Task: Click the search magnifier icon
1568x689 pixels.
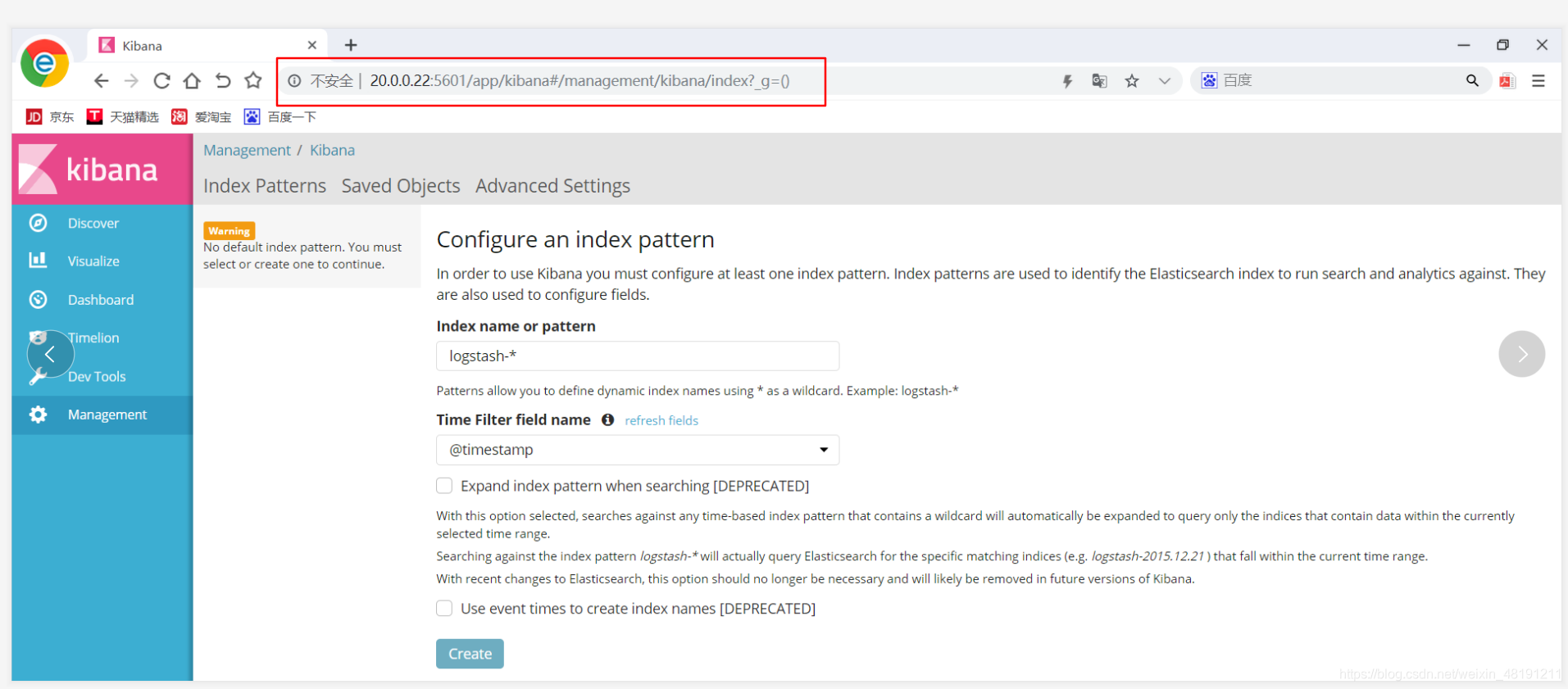Action: coord(1472,80)
